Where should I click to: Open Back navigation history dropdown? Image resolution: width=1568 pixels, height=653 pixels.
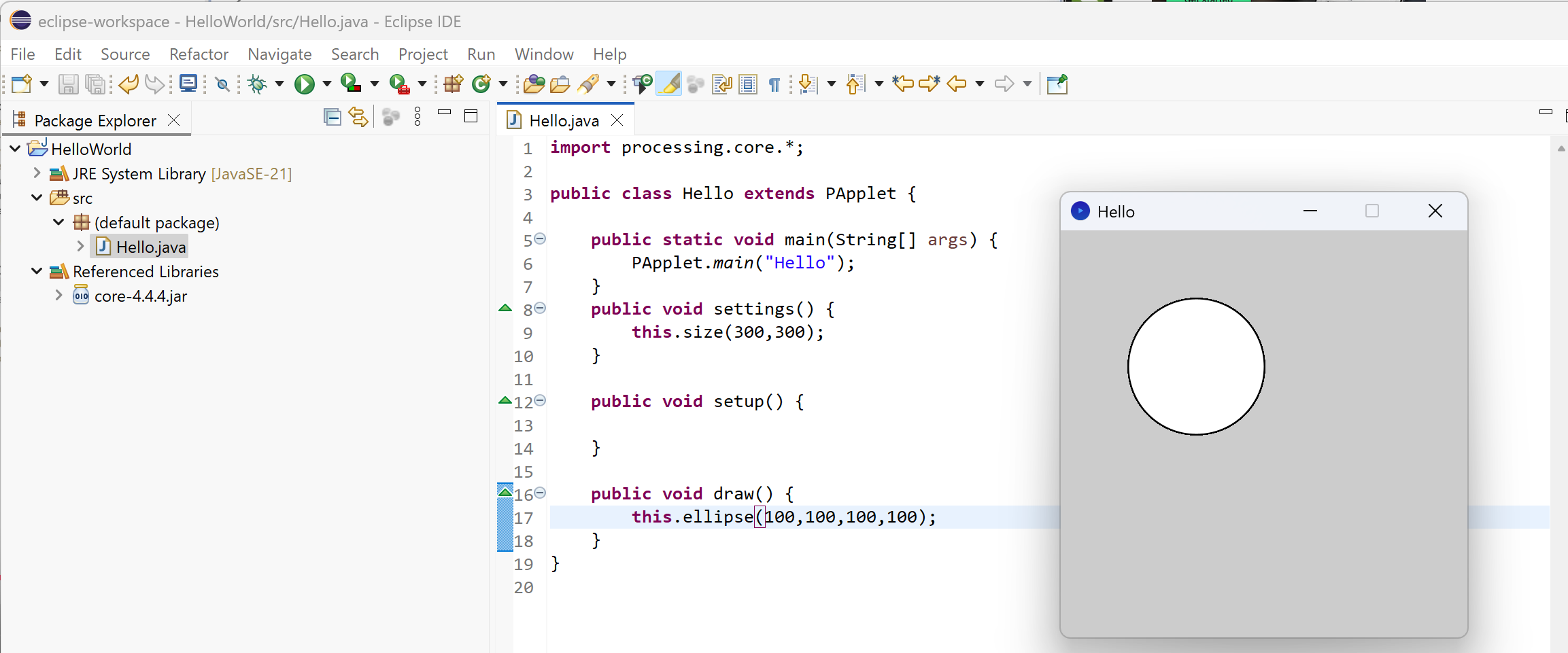(980, 84)
